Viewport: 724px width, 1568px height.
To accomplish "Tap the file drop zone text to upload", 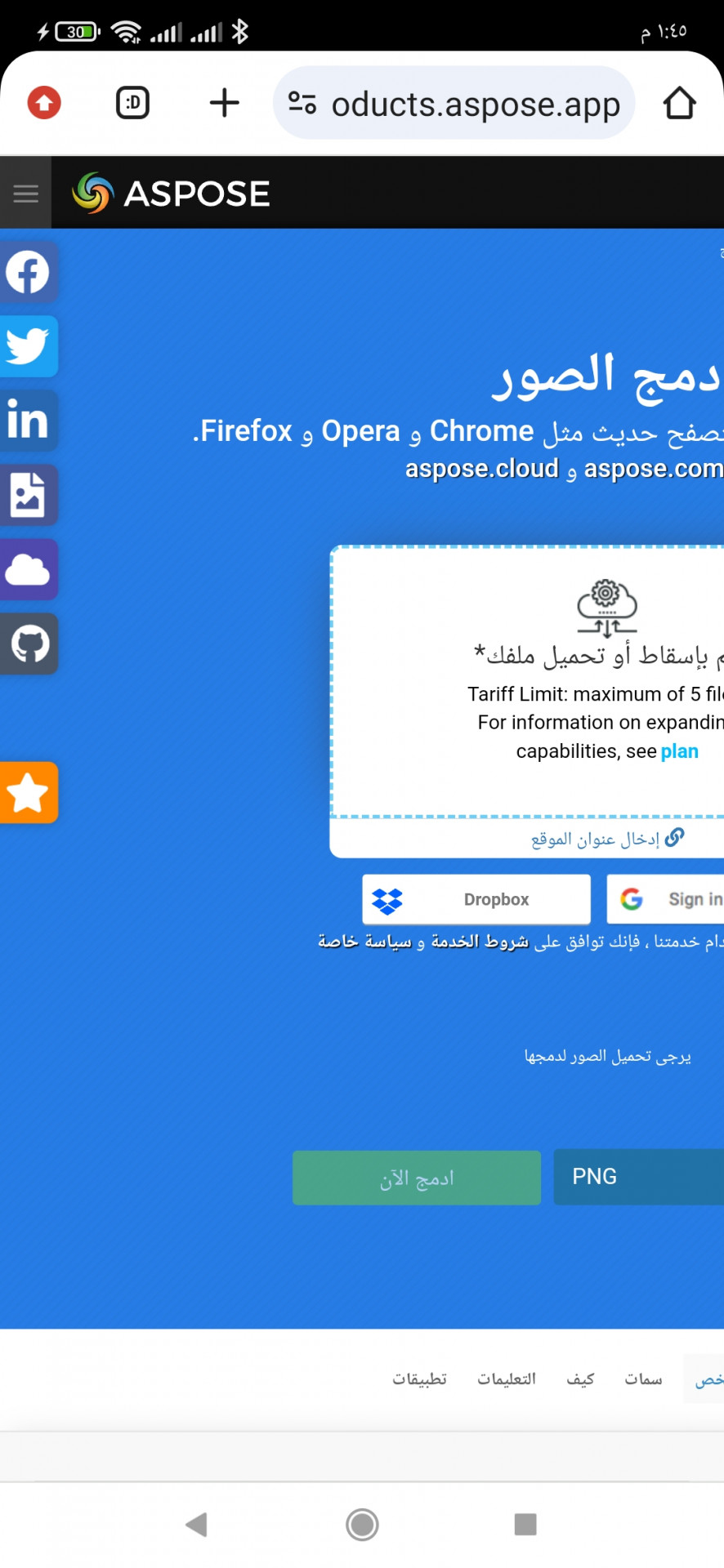I will point(599,655).
